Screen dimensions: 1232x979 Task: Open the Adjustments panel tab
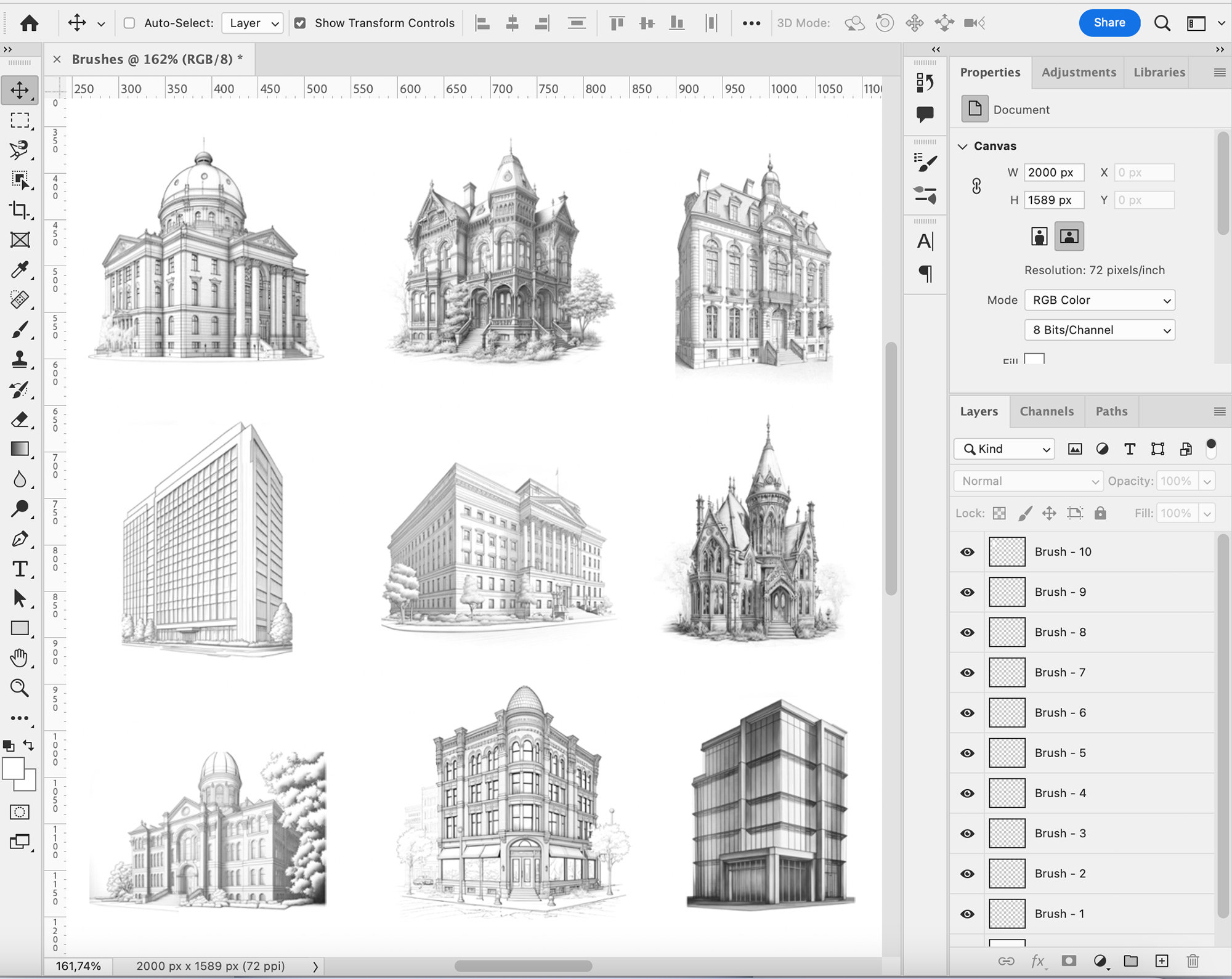click(x=1078, y=72)
